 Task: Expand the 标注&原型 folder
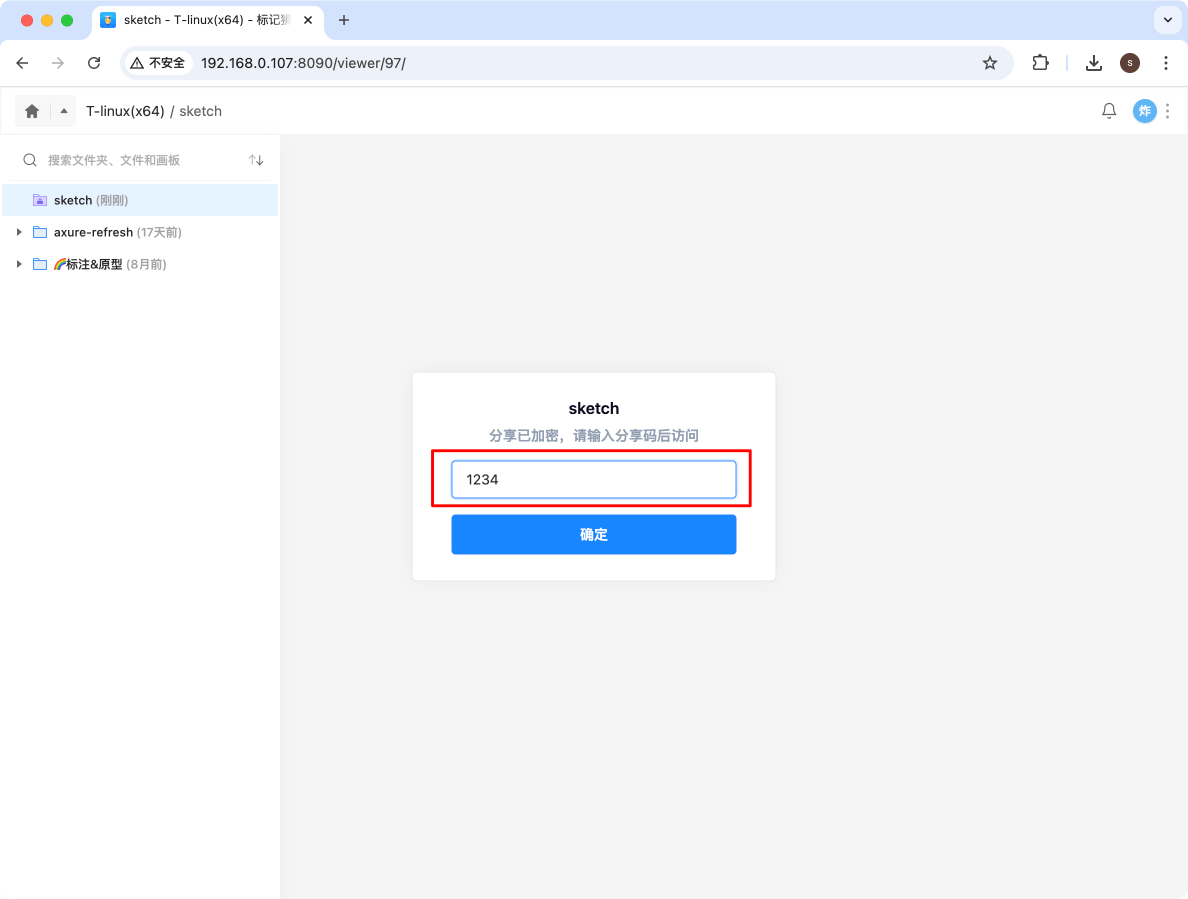point(19,264)
